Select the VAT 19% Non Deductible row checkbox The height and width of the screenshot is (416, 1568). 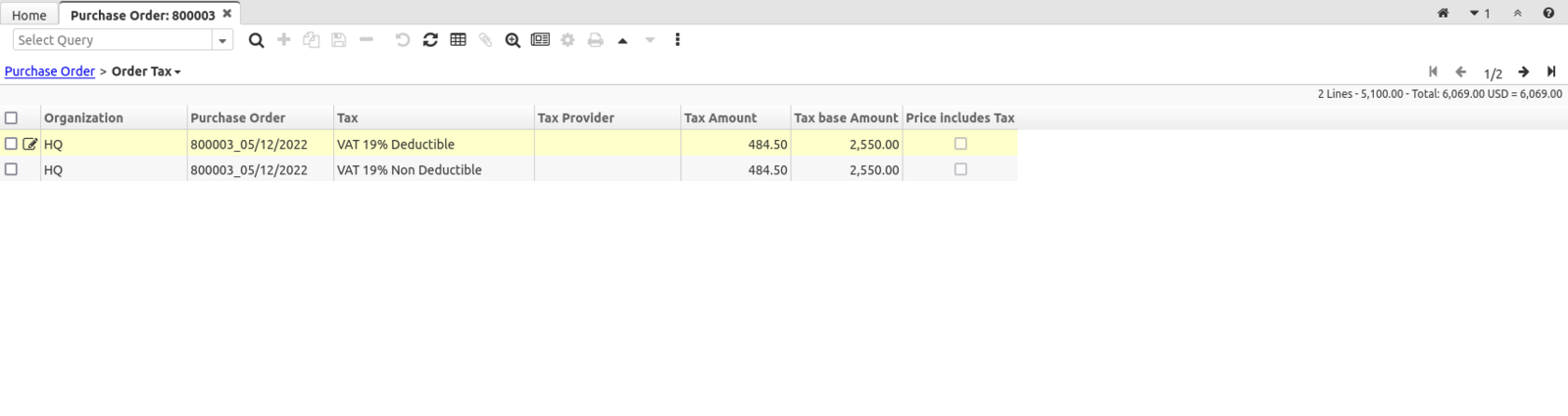12,169
